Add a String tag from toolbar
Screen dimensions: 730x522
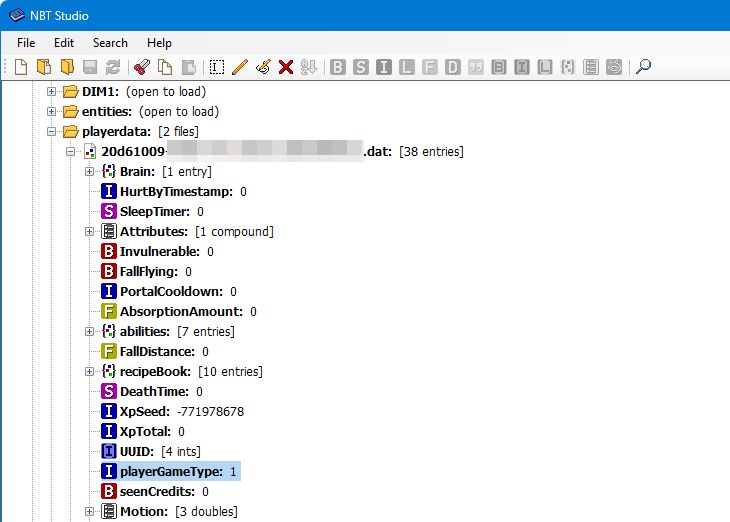click(x=476, y=67)
